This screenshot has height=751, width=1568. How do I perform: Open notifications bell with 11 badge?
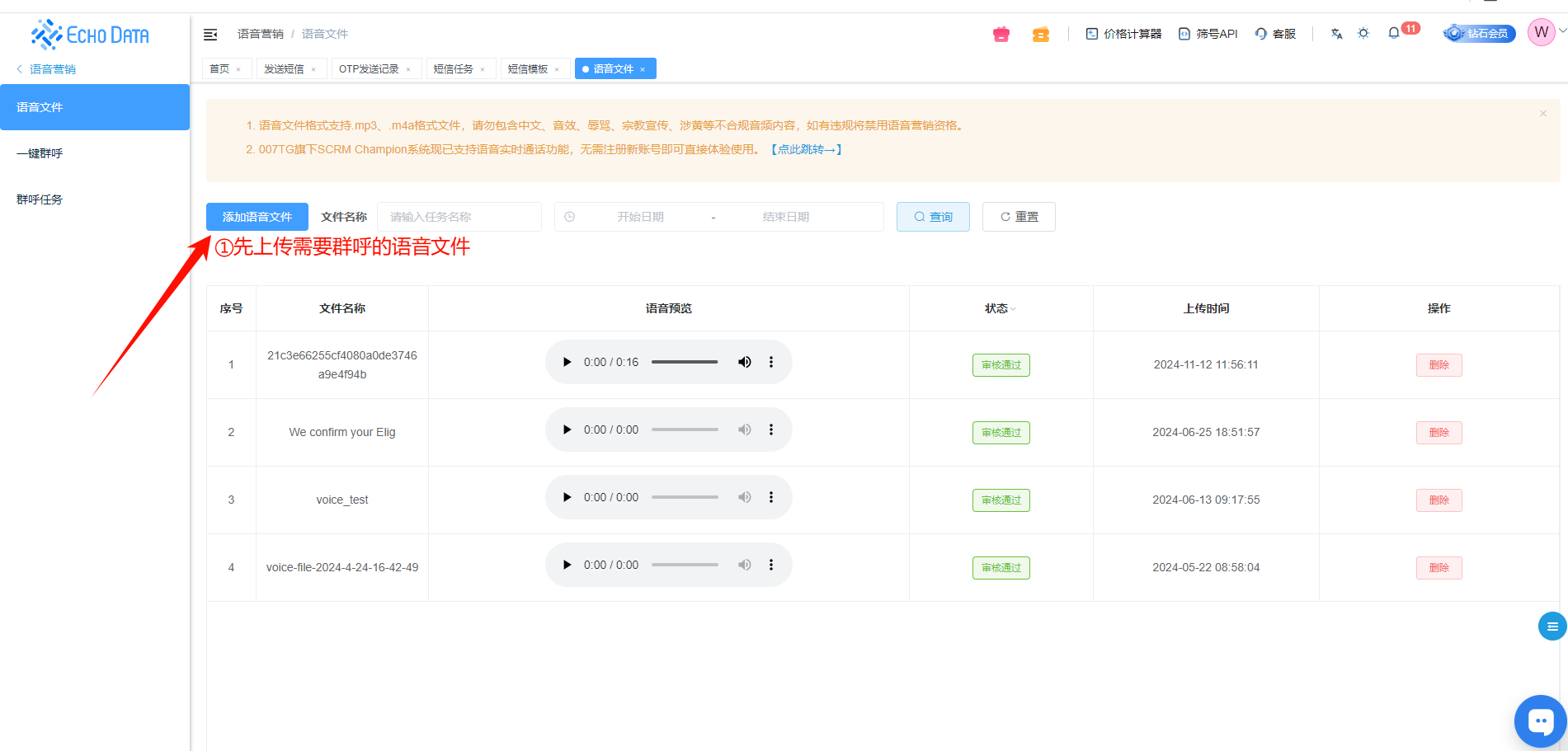[1394, 34]
